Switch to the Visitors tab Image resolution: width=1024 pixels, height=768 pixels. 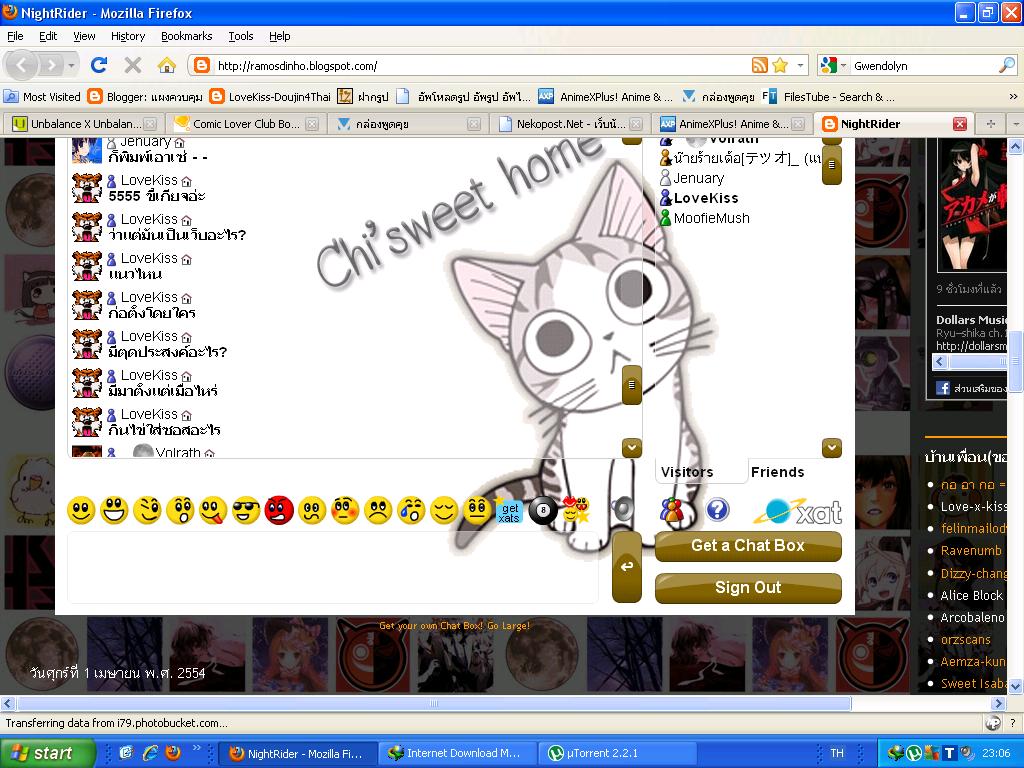tap(687, 472)
